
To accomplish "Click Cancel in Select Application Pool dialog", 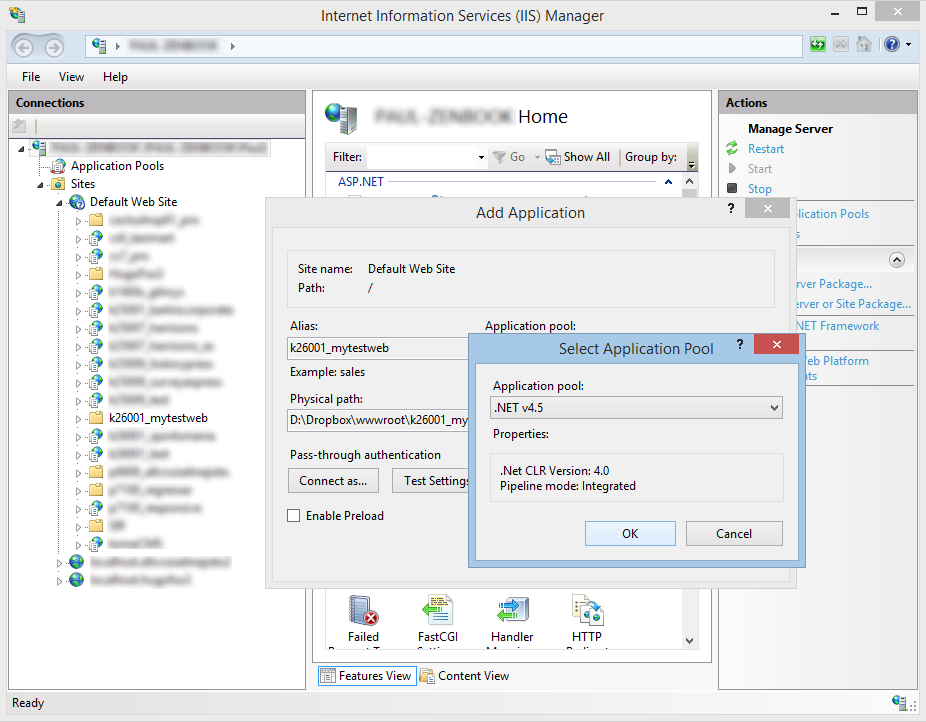I will [x=734, y=534].
